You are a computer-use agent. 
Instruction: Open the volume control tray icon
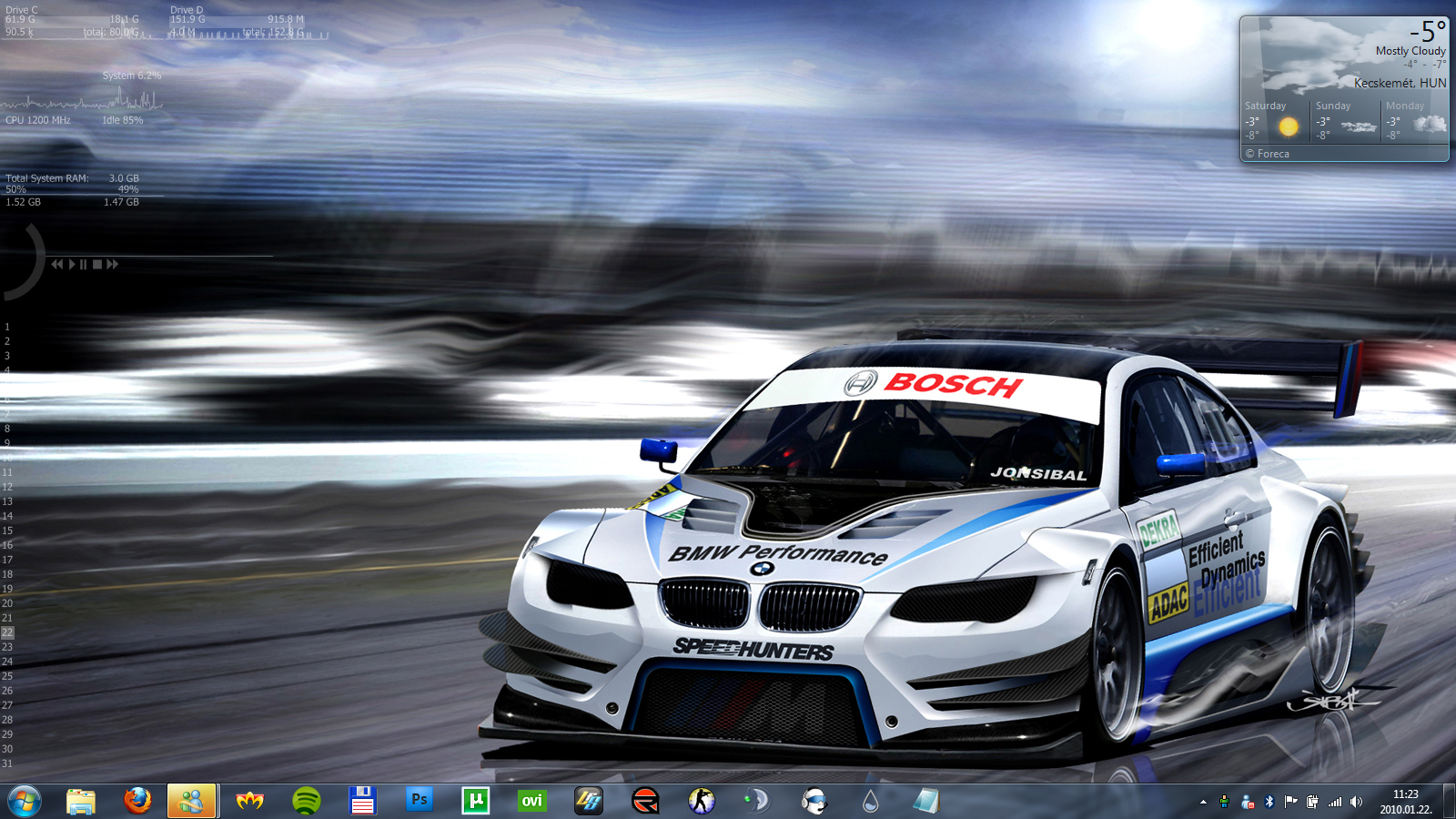[1357, 802]
